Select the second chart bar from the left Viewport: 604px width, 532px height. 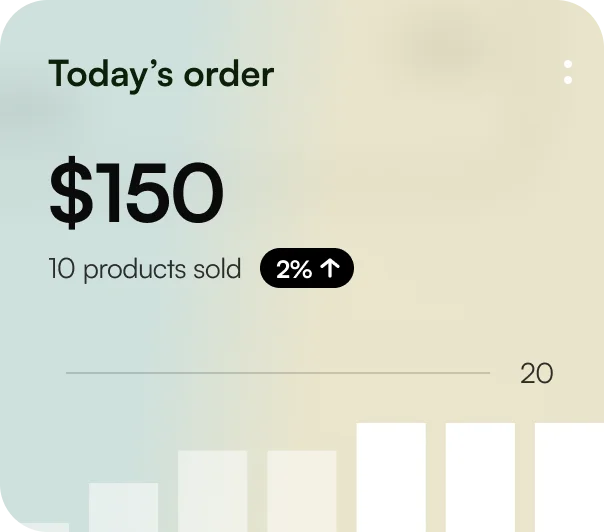[x=123, y=507]
